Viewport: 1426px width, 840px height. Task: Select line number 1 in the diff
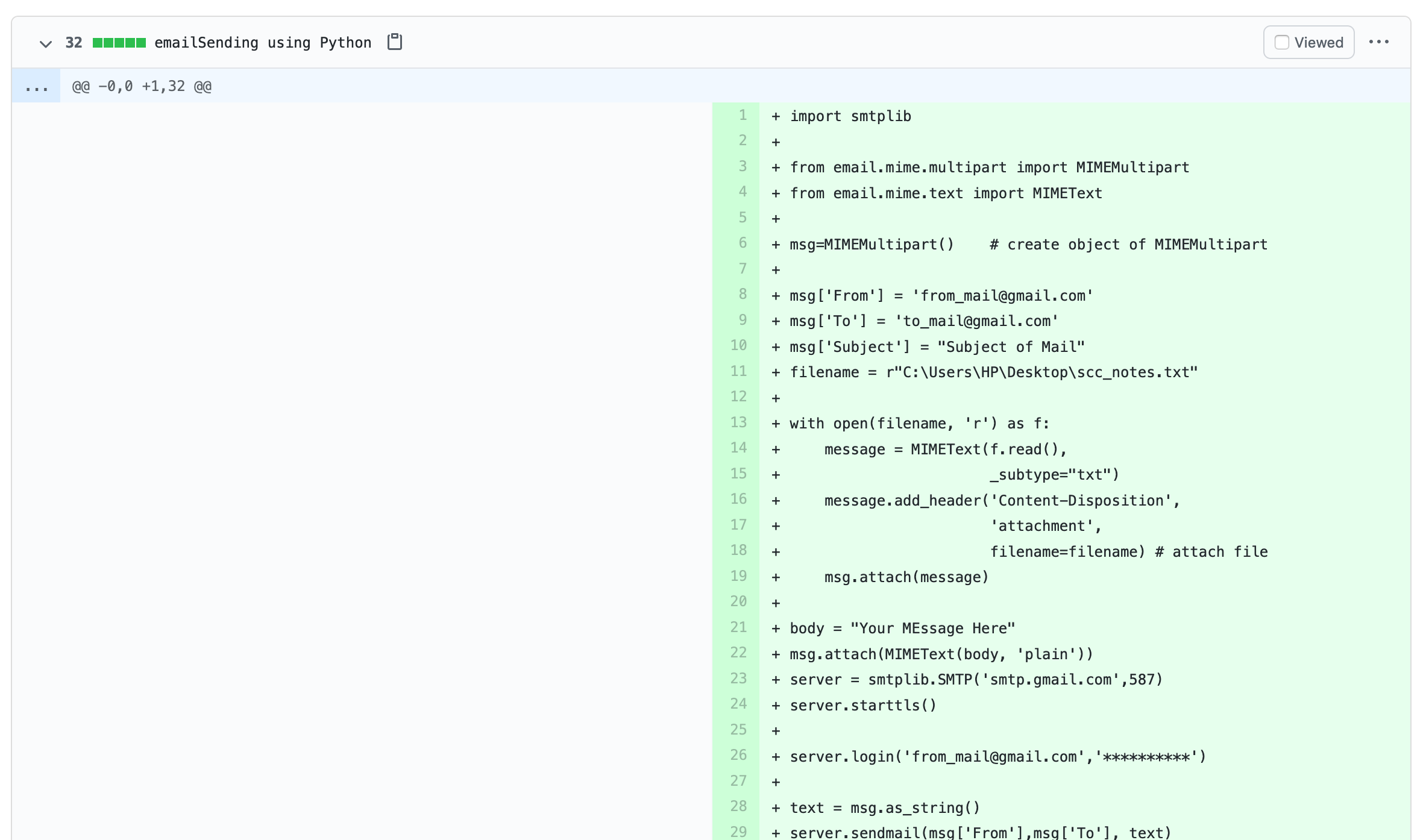pos(742,115)
